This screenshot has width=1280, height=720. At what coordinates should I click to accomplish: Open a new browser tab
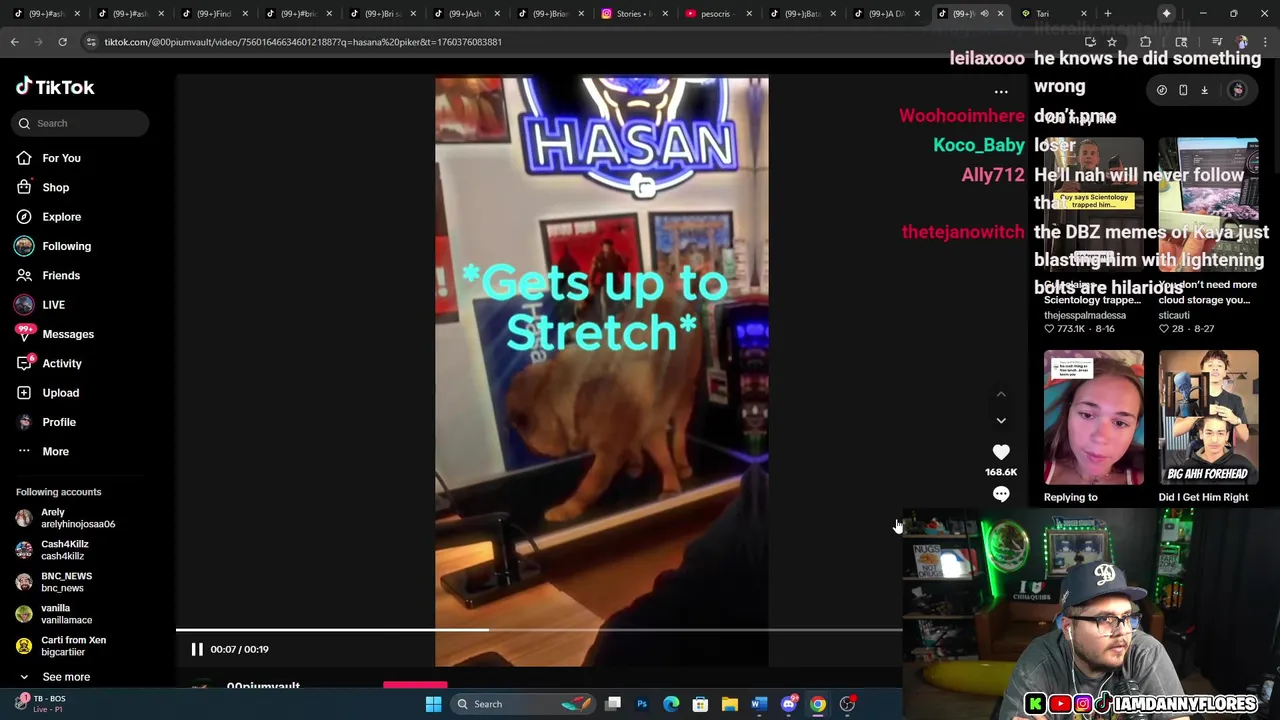(x=1108, y=14)
